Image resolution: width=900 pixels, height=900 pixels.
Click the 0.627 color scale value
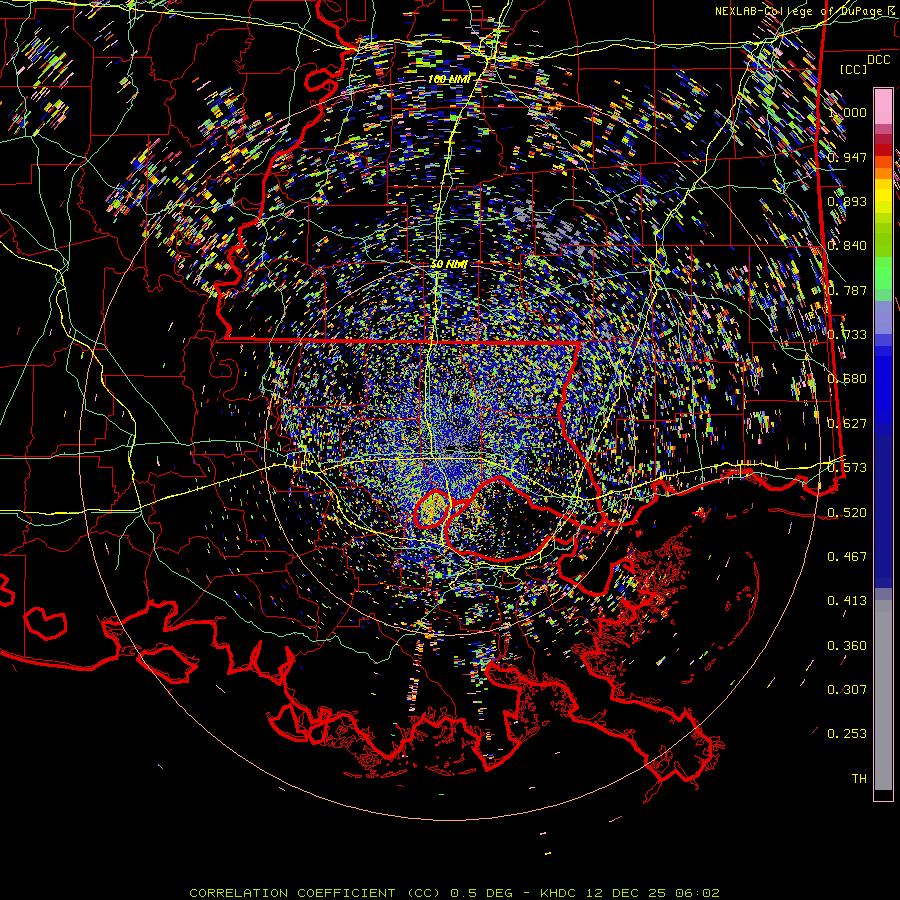(x=847, y=424)
